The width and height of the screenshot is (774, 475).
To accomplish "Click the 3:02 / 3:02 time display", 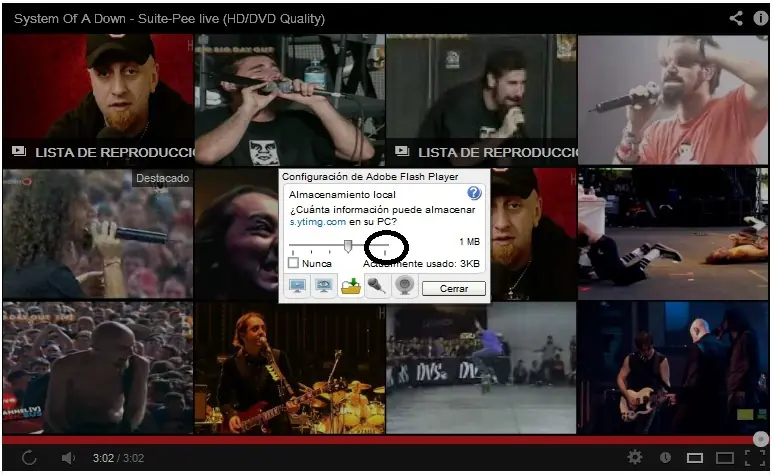I will tap(118, 458).
